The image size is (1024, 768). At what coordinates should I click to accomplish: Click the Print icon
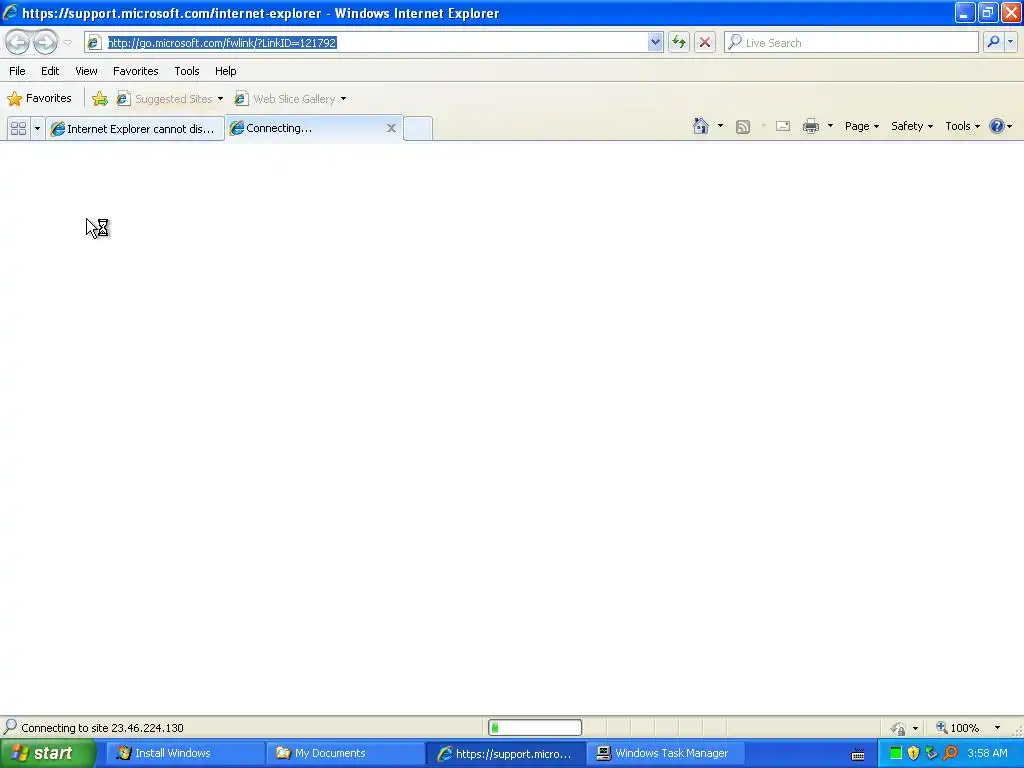point(810,126)
